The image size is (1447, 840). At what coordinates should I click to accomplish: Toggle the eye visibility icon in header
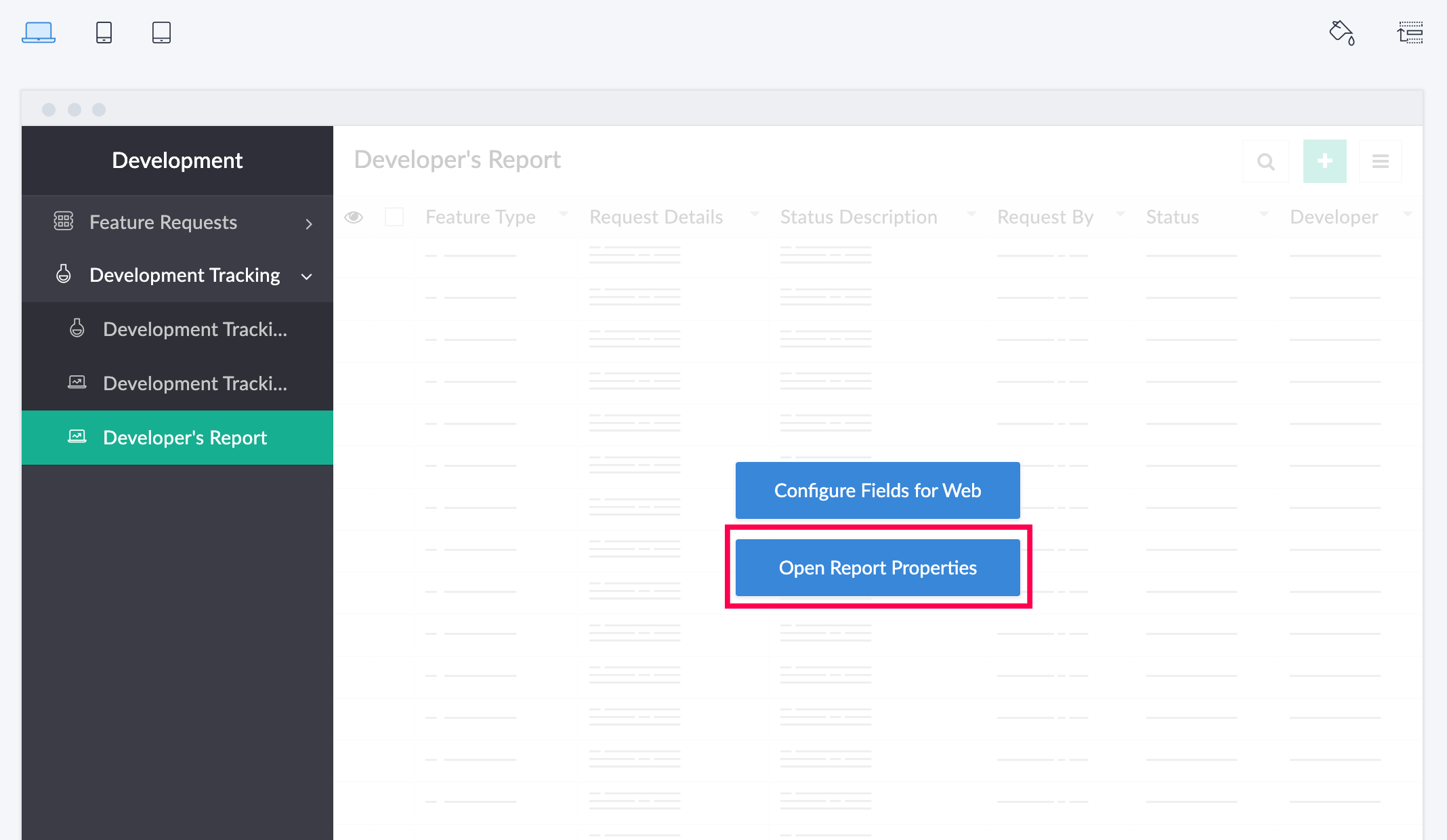tap(354, 217)
